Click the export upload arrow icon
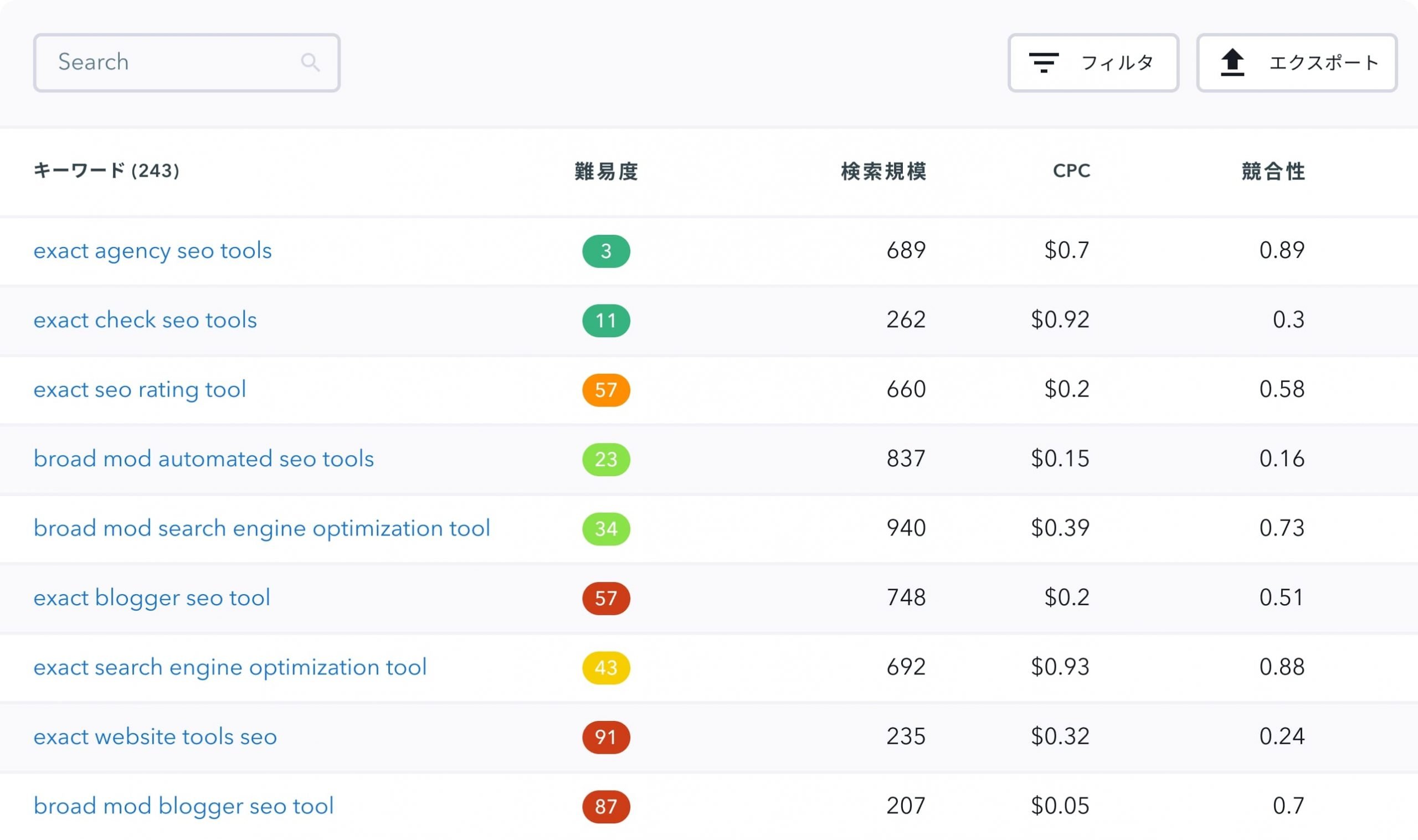Screen dimensions: 1418x840 (x=1232, y=62)
